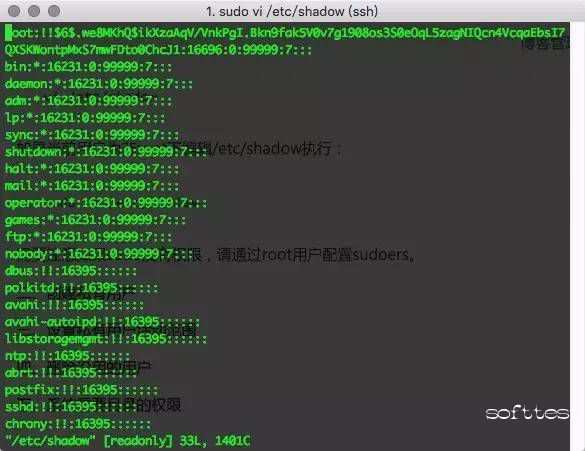Click the gray zoom traffic-light button
Screen dimensions: 585x451
(54, 11)
